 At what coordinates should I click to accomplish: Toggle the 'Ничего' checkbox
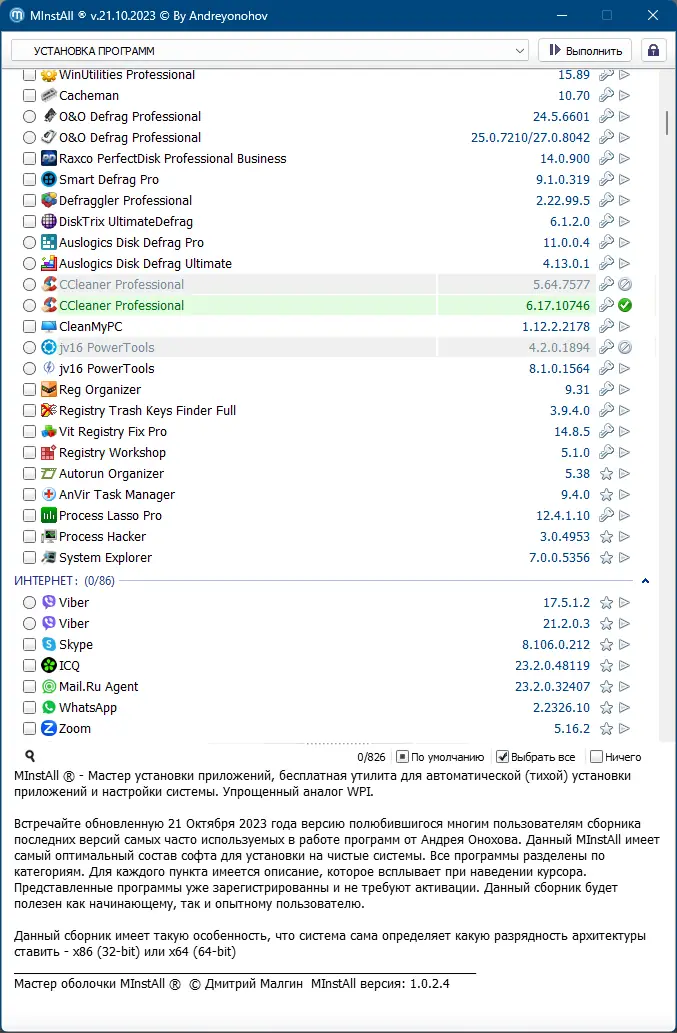coord(596,757)
